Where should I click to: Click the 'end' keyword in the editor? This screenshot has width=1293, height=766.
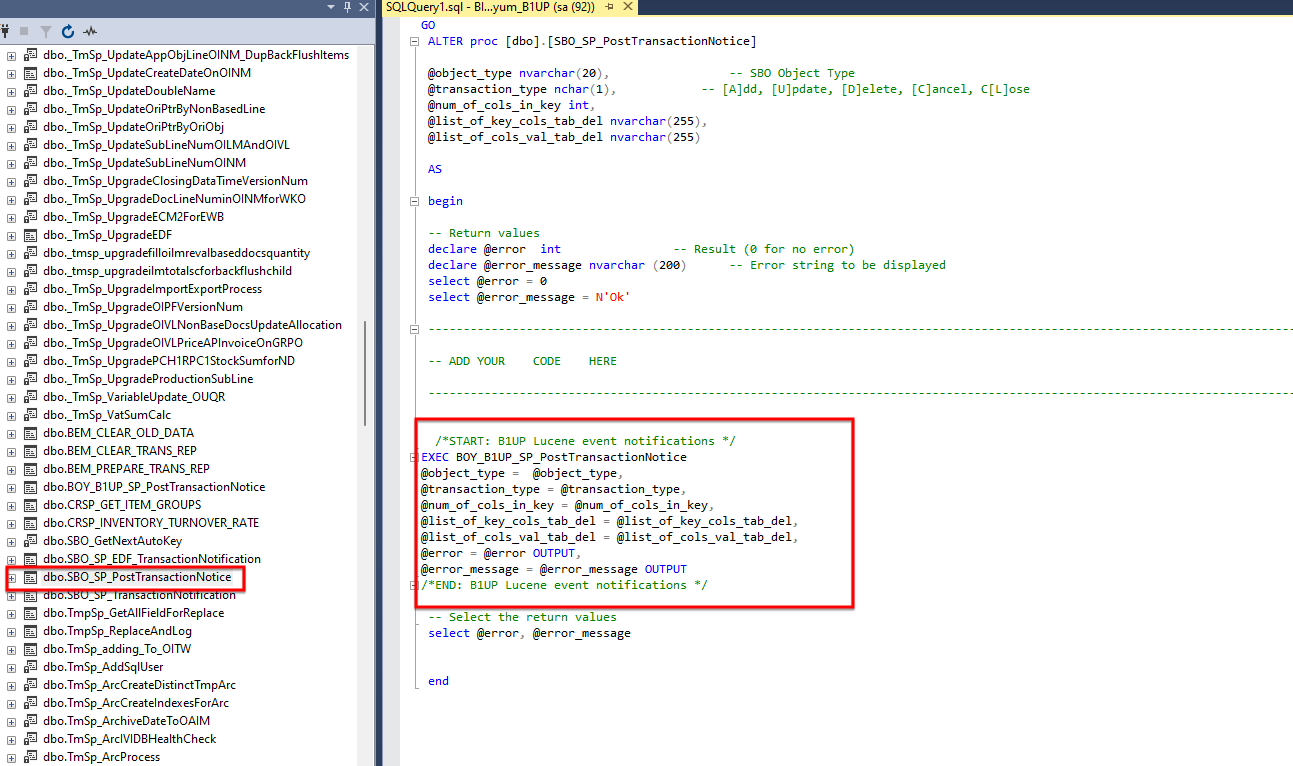438,681
